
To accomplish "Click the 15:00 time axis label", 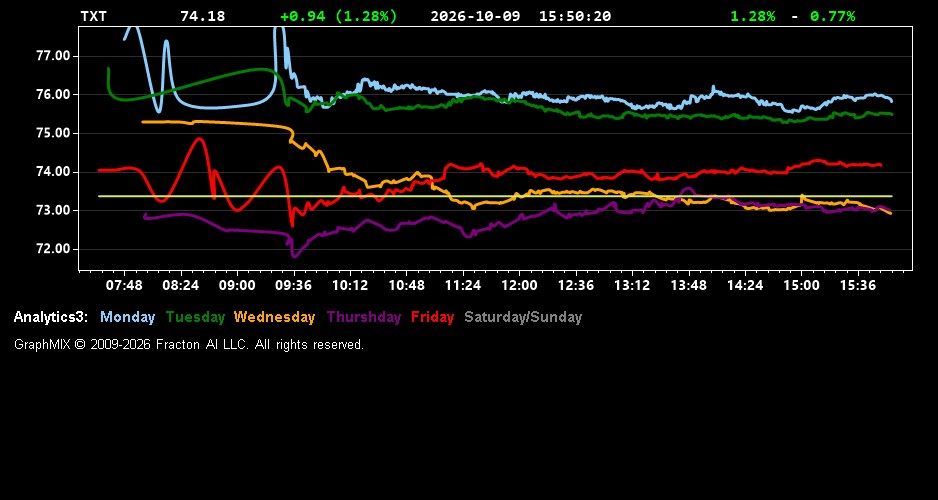I will tap(801, 286).
